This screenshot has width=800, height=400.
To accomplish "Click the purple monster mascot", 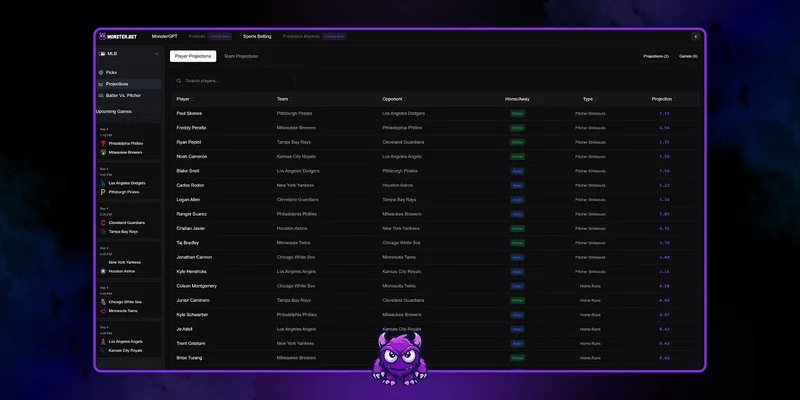I will click(x=400, y=359).
